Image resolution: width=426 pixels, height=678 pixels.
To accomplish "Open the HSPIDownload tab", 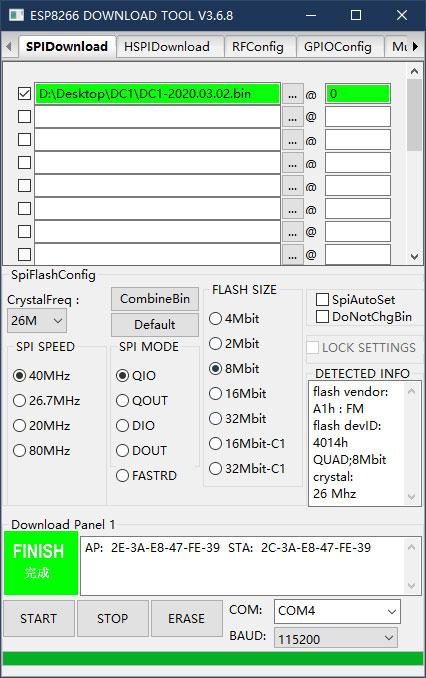I will coord(167,47).
